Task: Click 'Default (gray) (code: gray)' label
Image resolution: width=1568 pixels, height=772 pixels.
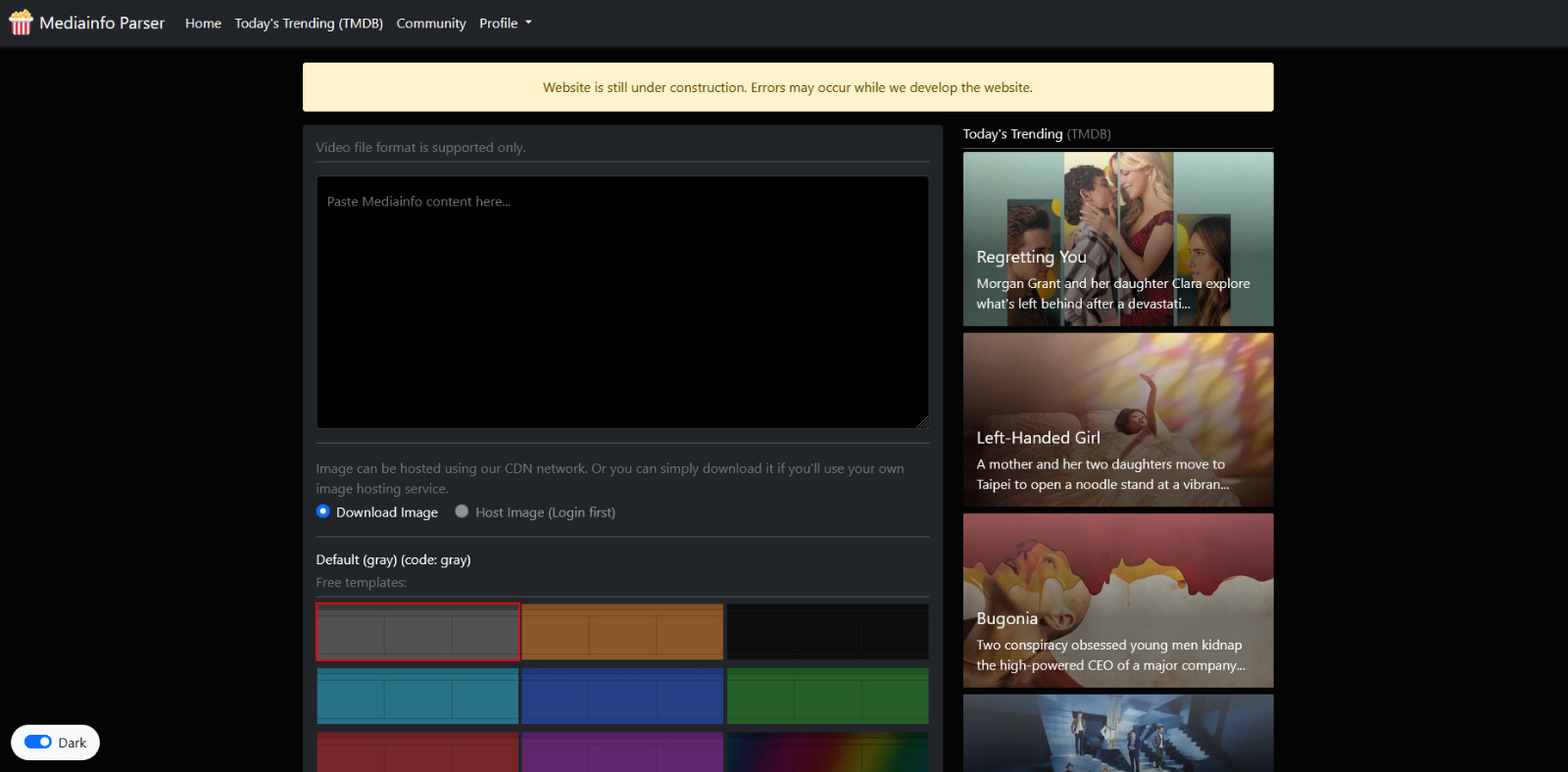Action: [x=393, y=559]
